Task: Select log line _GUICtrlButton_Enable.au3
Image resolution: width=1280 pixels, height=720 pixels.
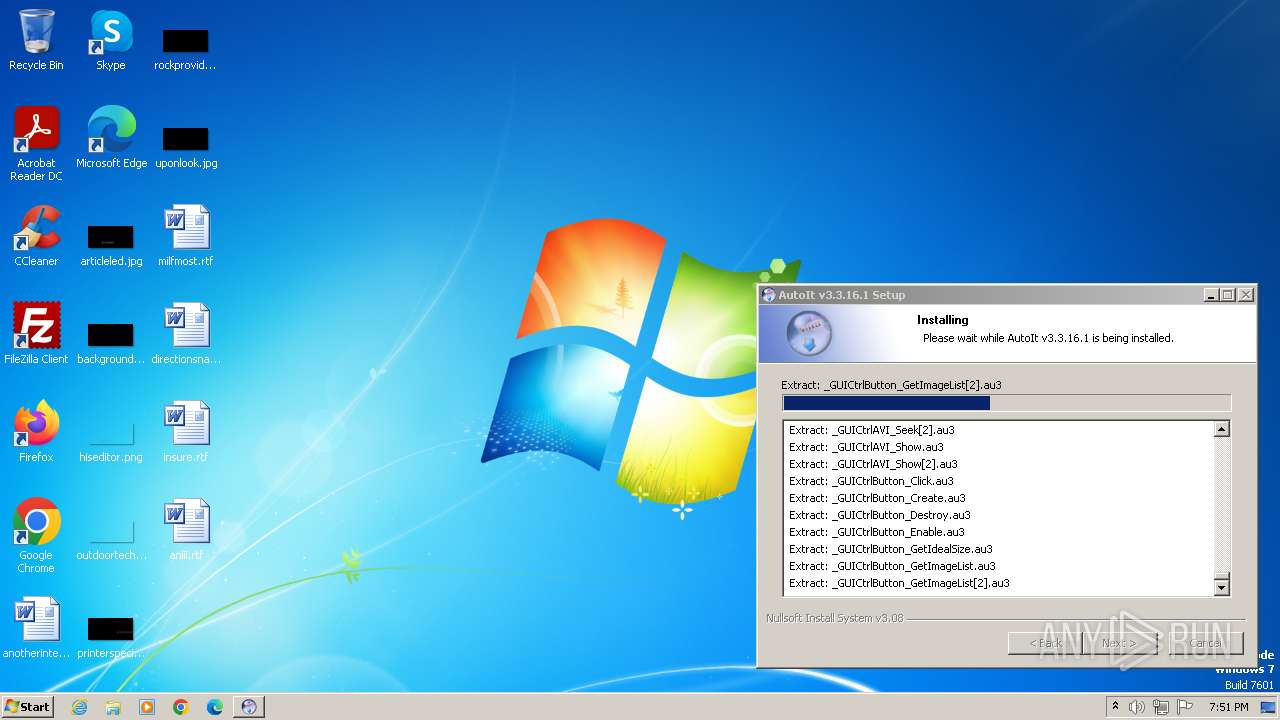Action: click(877, 532)
